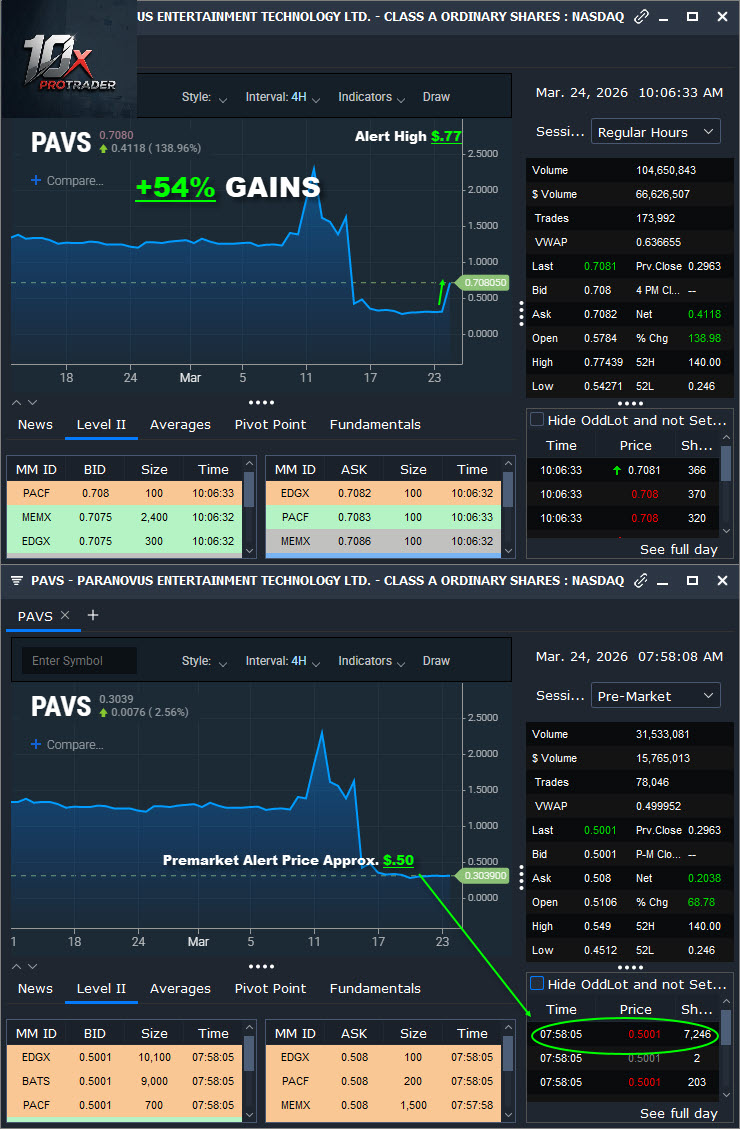The image size is (740, 1129).
Task: Enable Hide OddLot checkbox in top window
Action: [x=537, y=420]
